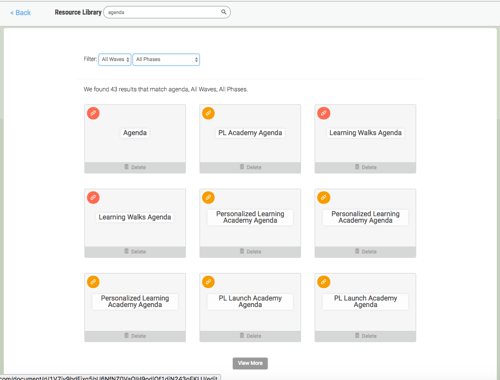The height and width of the screenshot is (380, 500).
Task: Open the Agenda resource title
Action: pyautogui.click(x=135, y=133)
